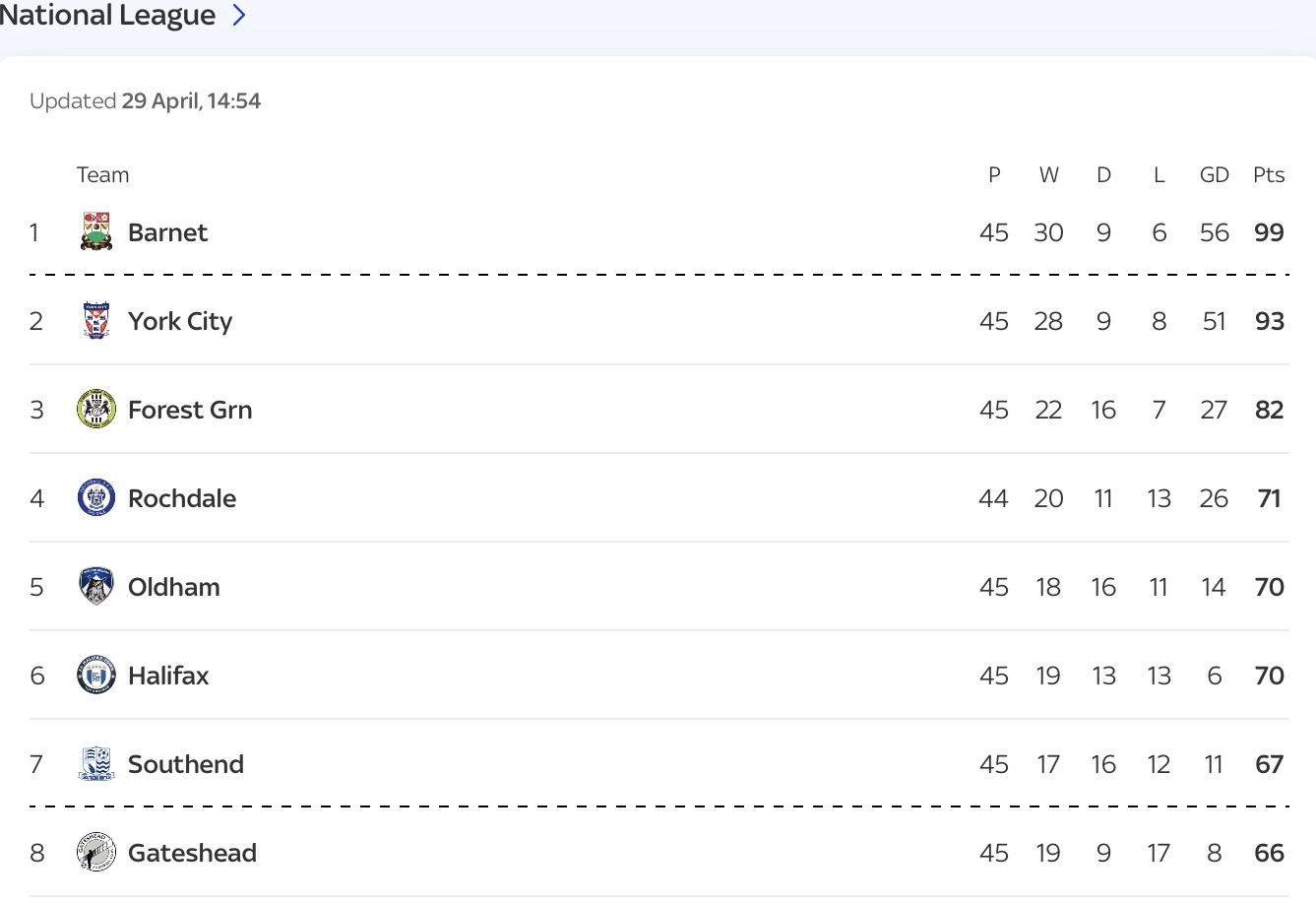The image size is (1316, 903).
Task: Expand National League via the chevron arrow
Action: tap(238, 16)
